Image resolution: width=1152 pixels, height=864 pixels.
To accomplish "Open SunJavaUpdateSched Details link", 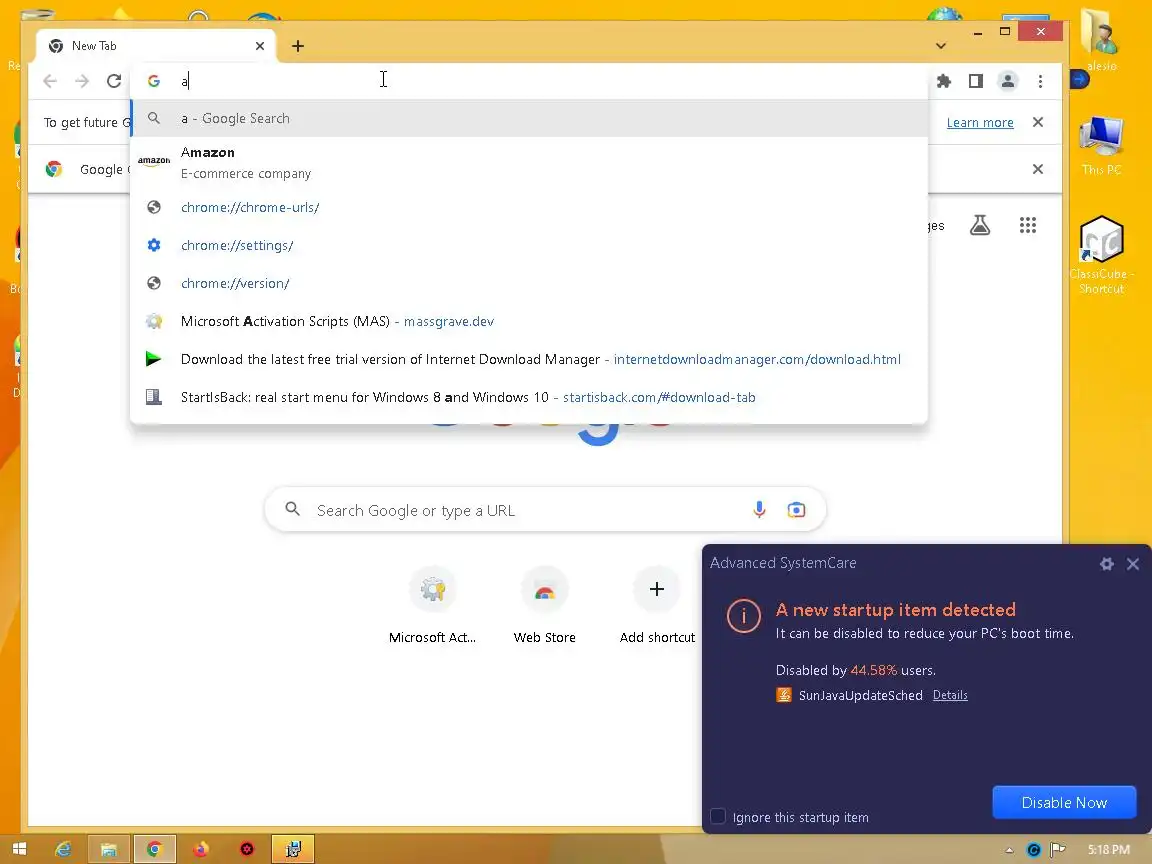I will coord(950,695).
